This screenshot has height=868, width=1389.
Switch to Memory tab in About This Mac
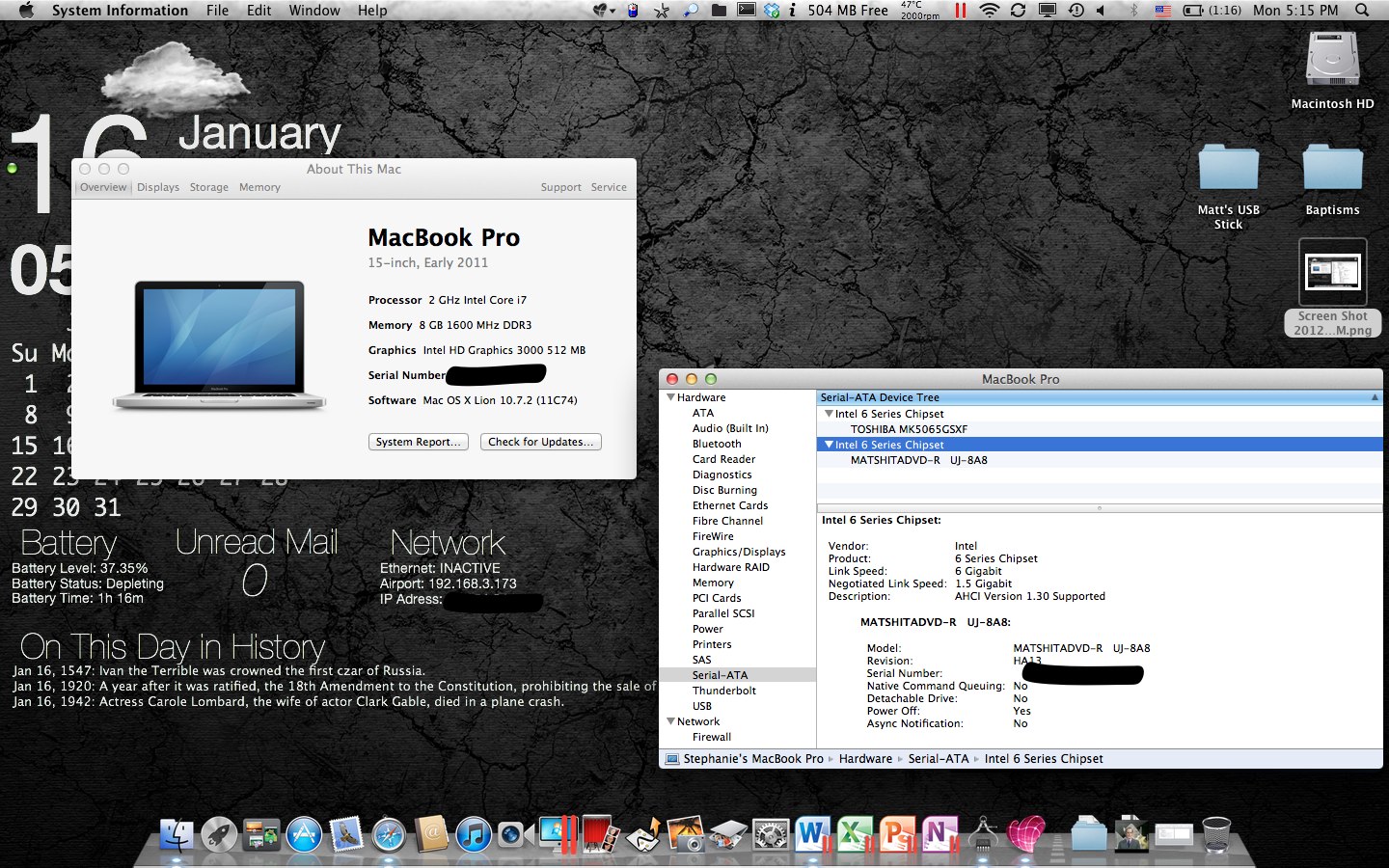click(x=259, y=187)
